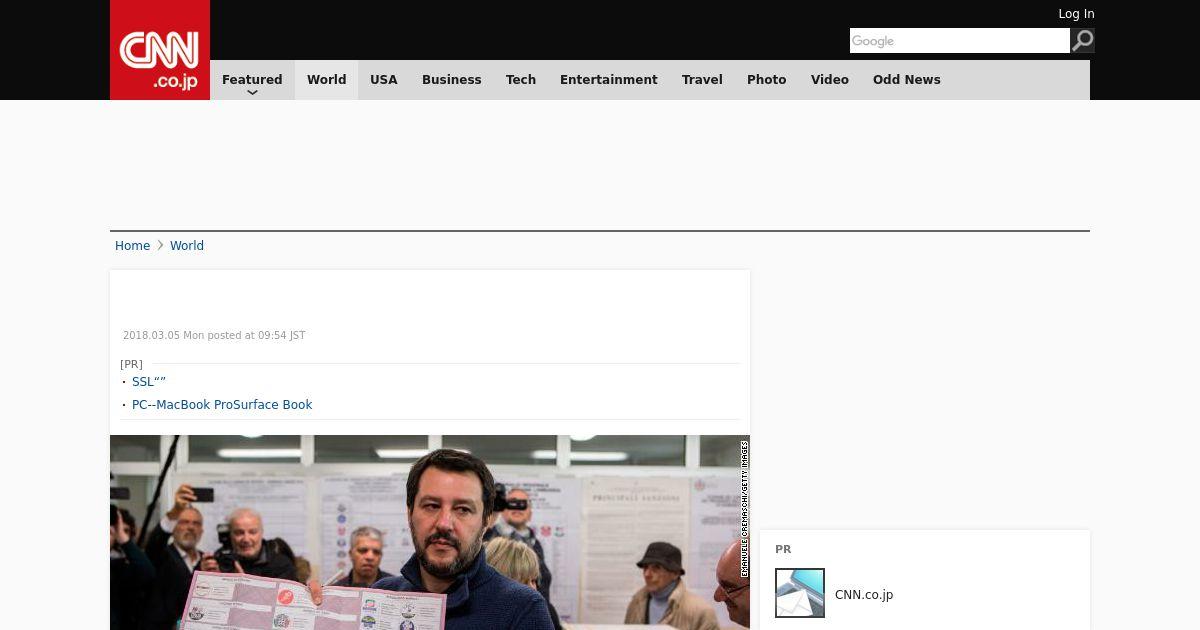Viewport: 1200px width, 630px height.
Task: Click Home in the breadcrumb
Action: (132, 246)
